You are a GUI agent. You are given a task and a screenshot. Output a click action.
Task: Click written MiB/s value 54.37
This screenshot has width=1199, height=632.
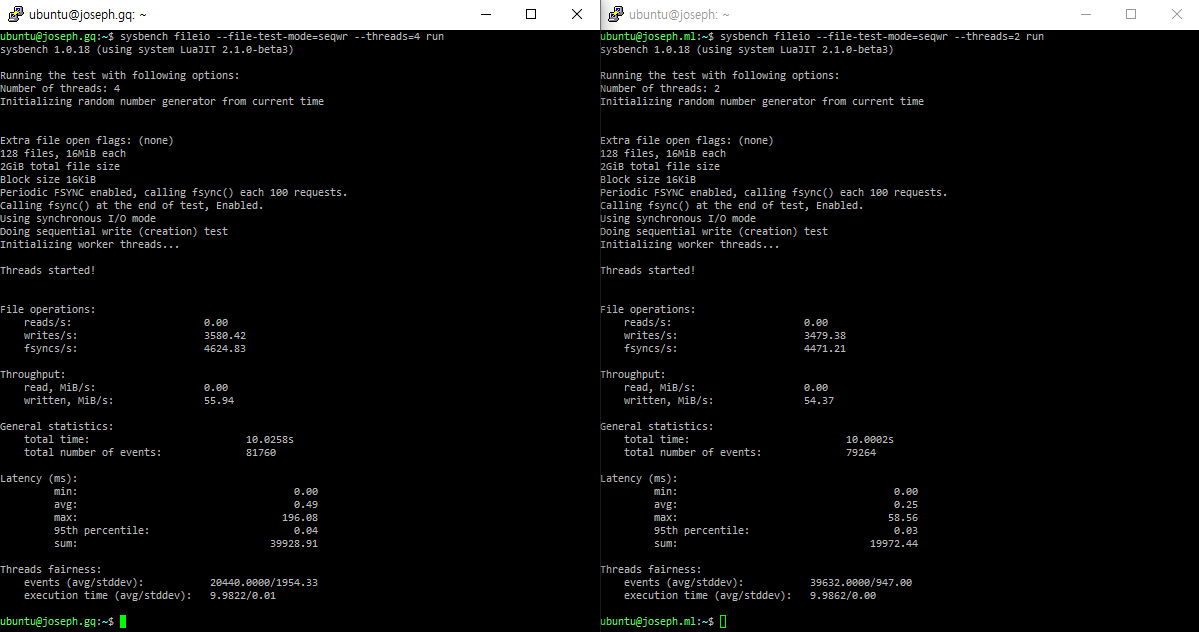[819, 400]
